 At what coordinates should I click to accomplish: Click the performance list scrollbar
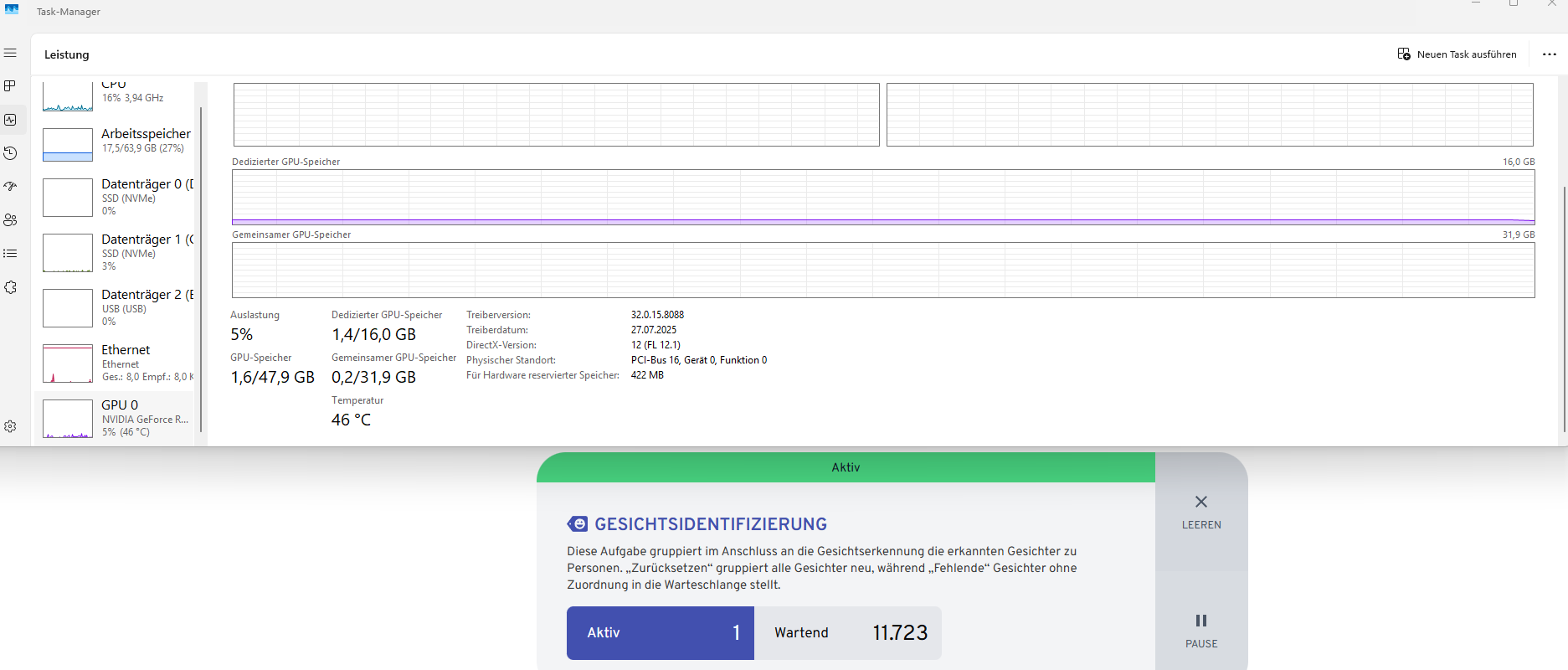(201, 270)
